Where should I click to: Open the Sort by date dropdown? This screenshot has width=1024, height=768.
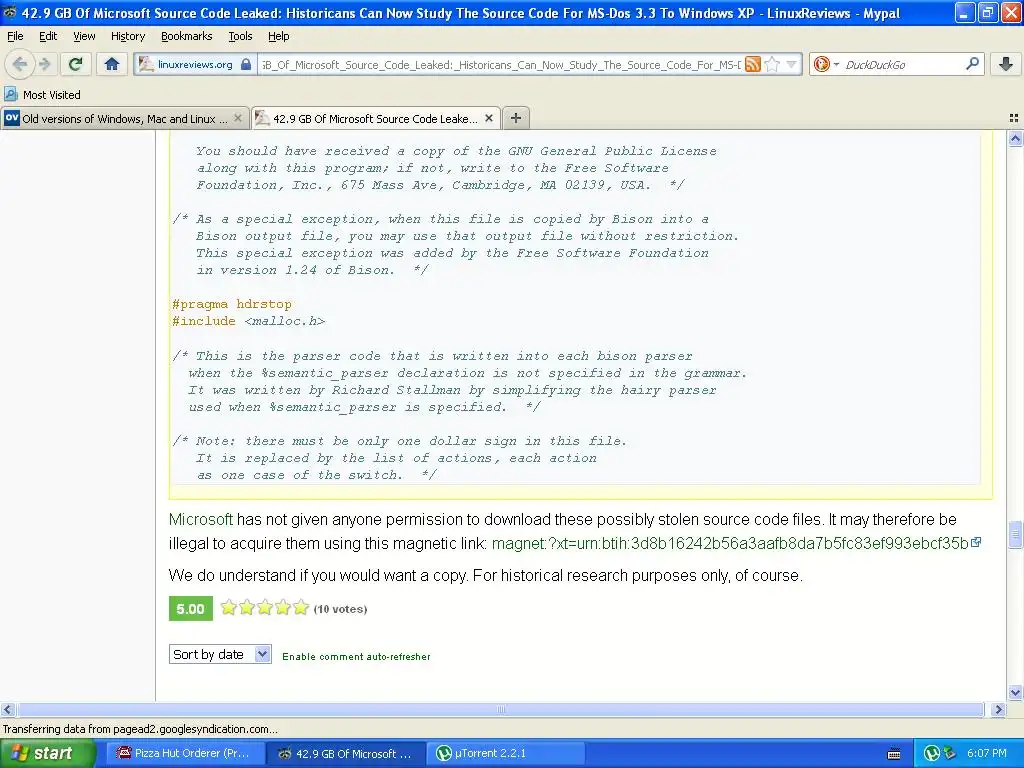coord(220,654)
